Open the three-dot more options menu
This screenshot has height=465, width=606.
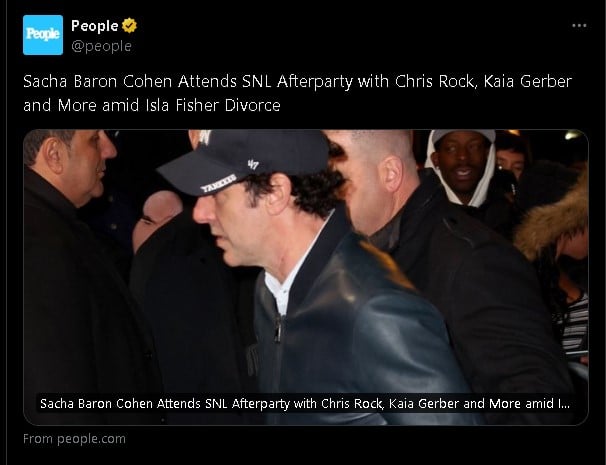[x=579, y=26]
